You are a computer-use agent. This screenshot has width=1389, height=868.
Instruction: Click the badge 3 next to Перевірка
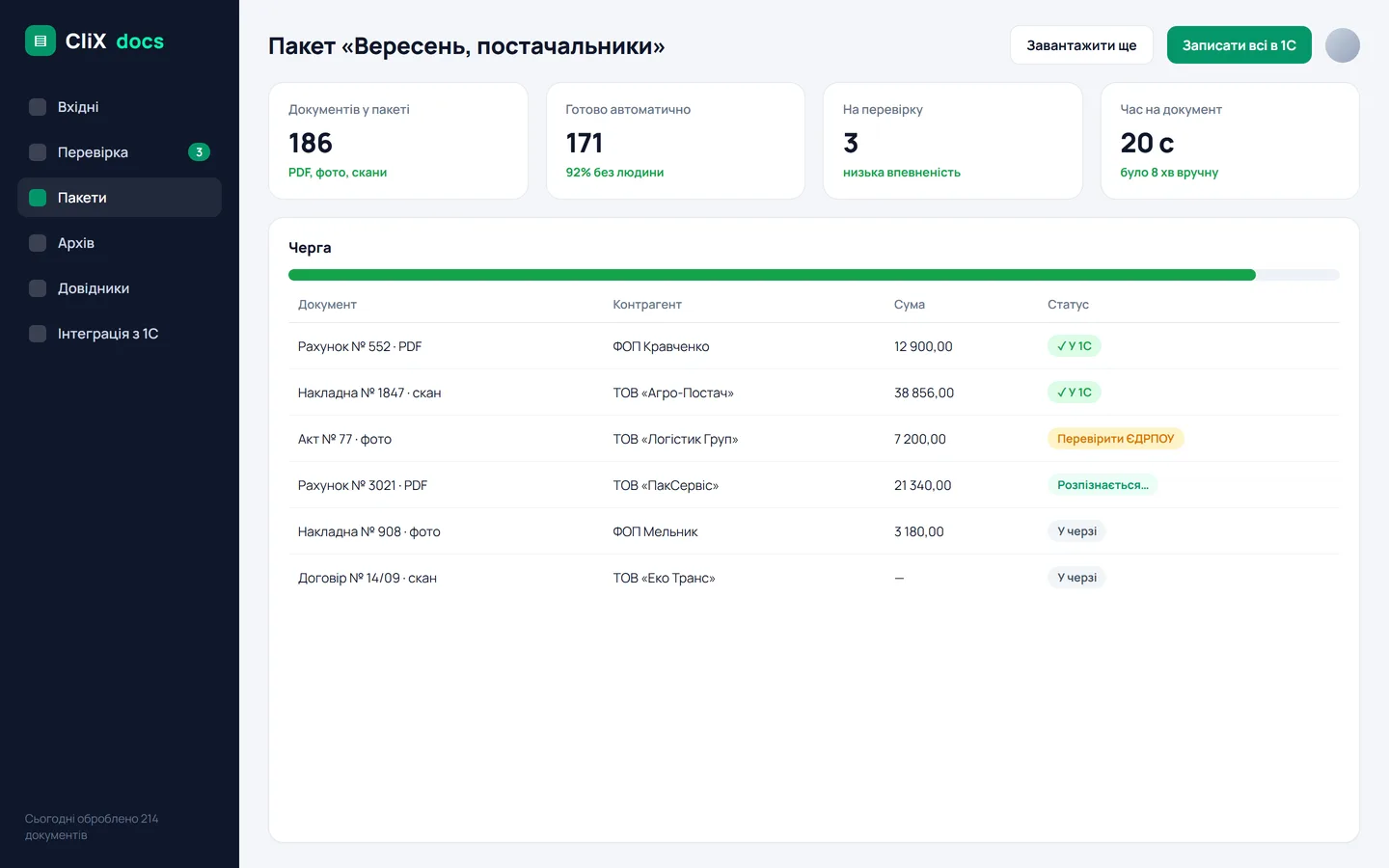199,152
